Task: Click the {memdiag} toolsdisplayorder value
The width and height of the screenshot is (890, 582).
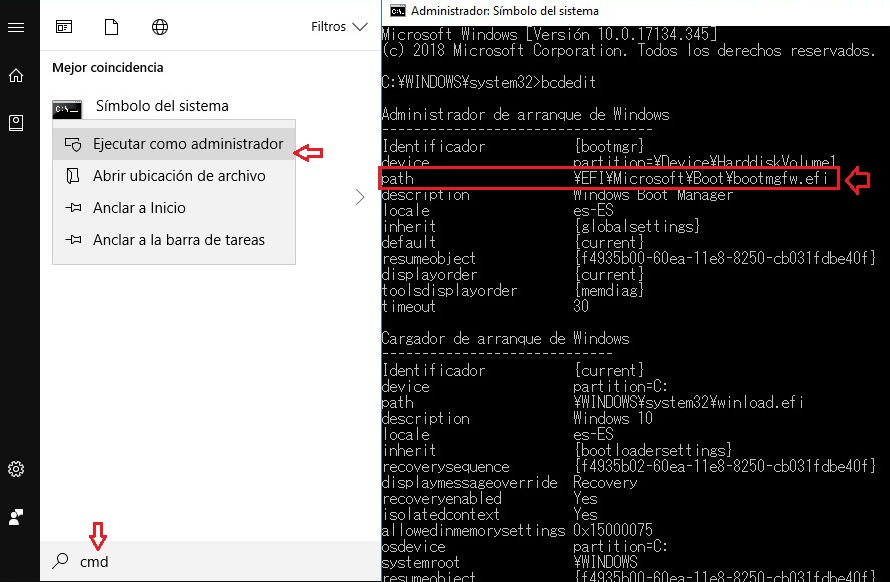Action: (609, 291)
